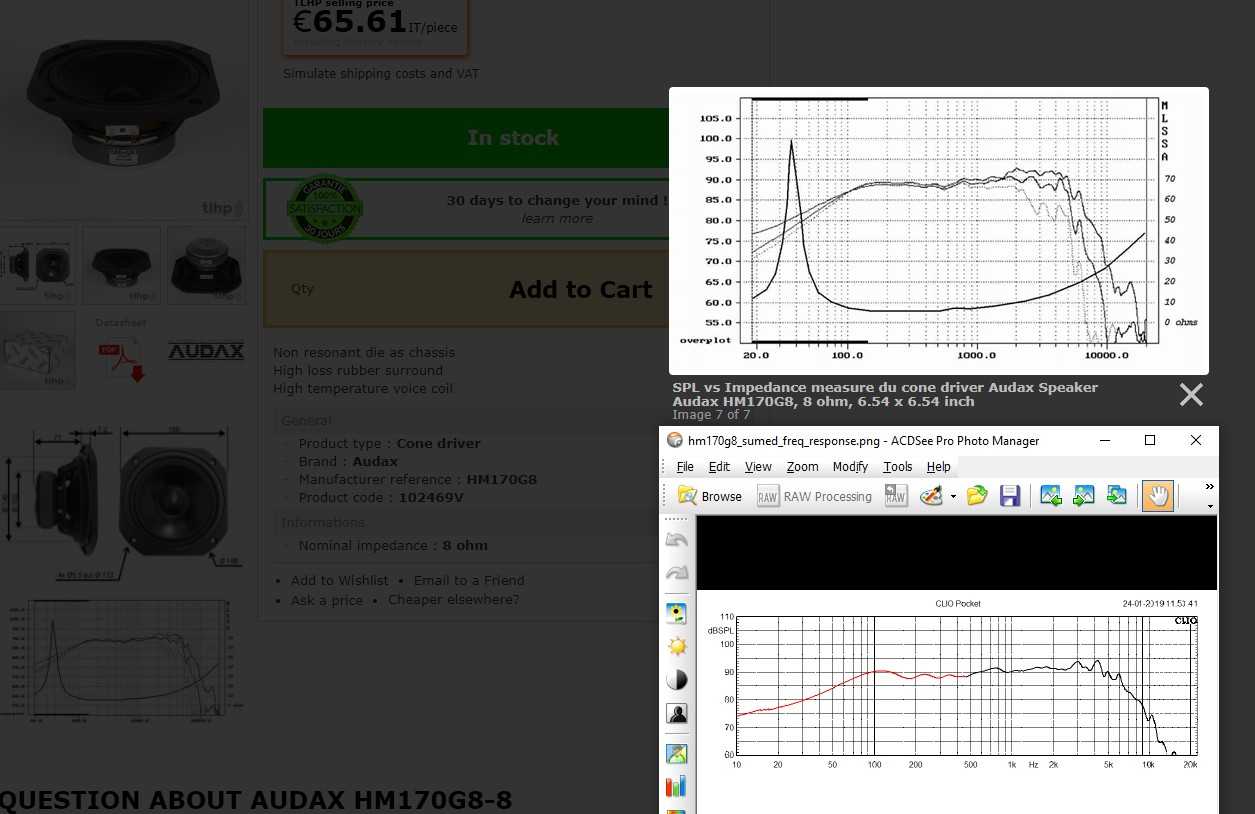Click Ask a price link
Screen dimensions: 1255x814
[x=327, y=600]
